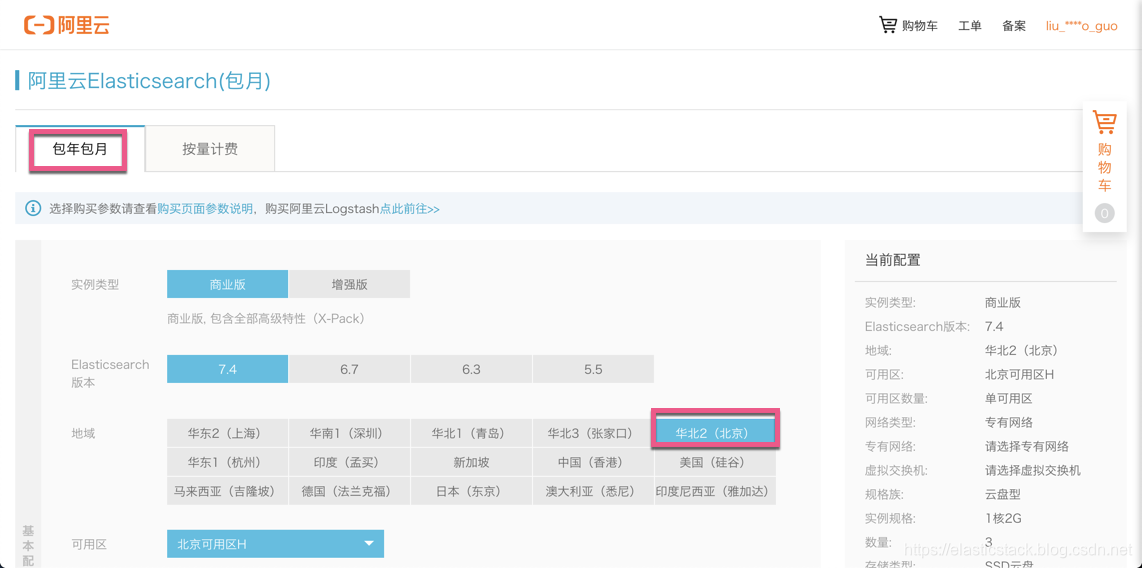Select region 印度尼西亚（雅加达）
This screenshot has width=1142, height=568.
click(713, 491)
